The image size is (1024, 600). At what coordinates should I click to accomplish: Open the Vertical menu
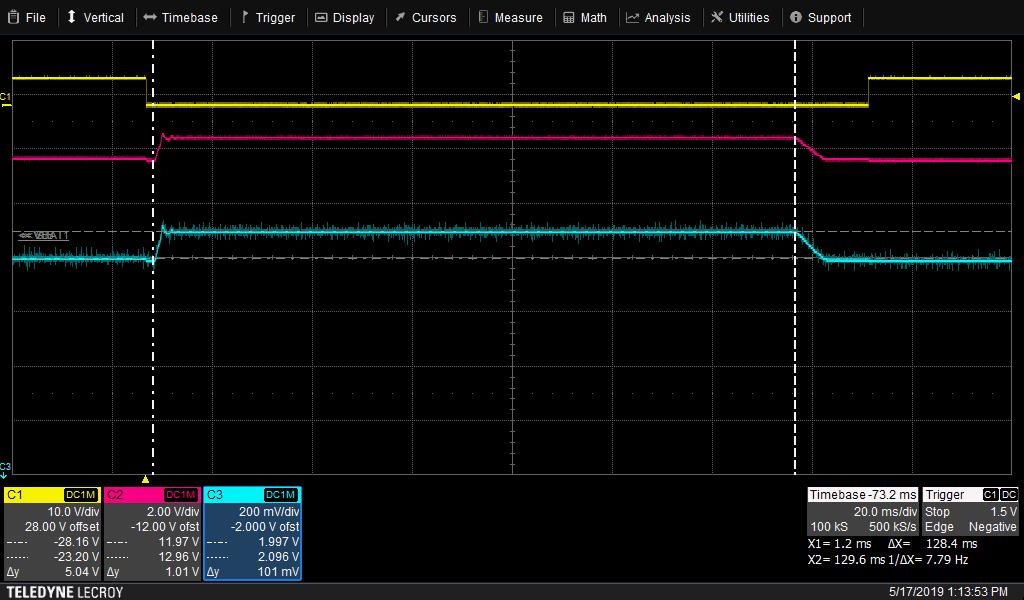(95, 18)
